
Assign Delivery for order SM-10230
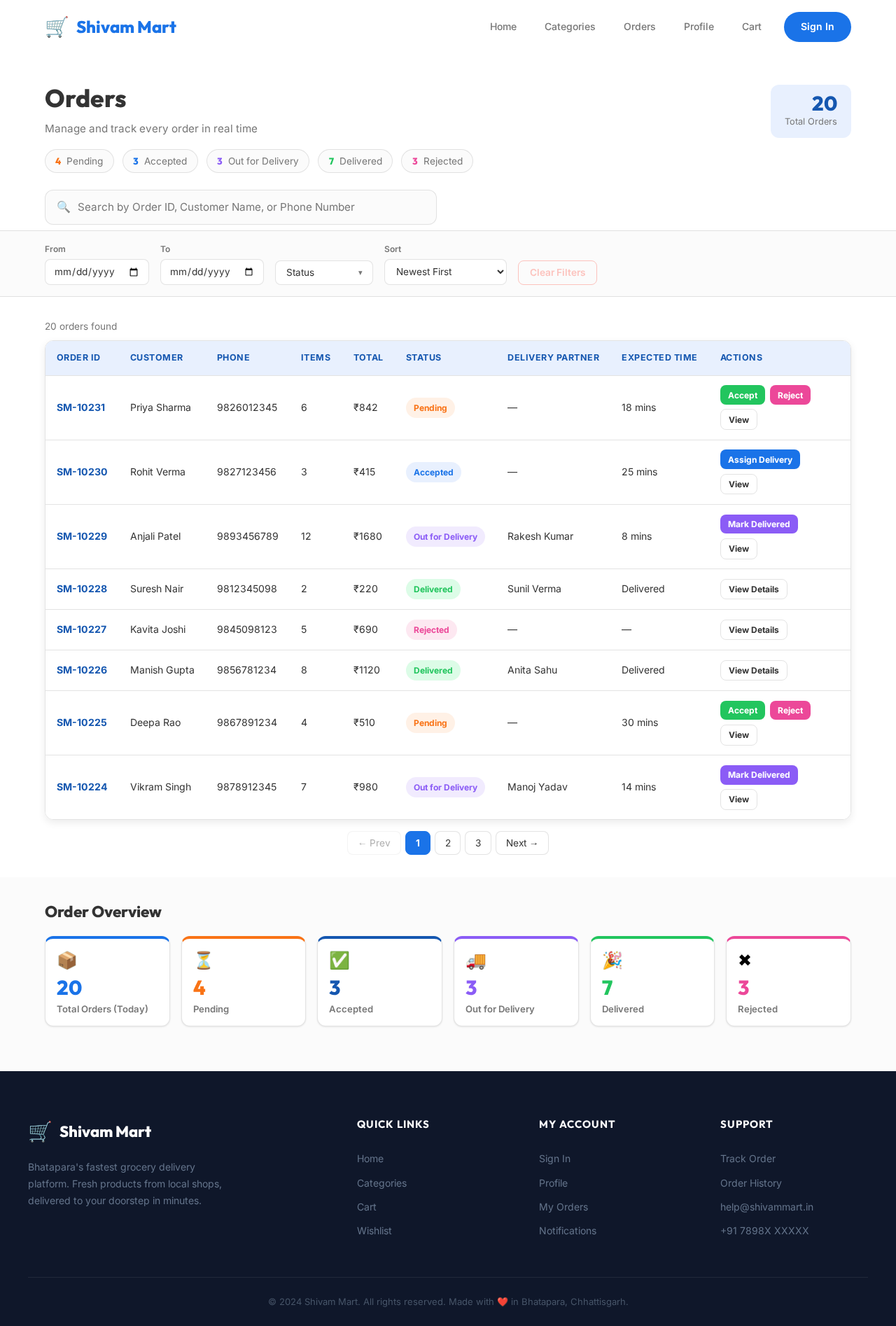click(760, 460)
